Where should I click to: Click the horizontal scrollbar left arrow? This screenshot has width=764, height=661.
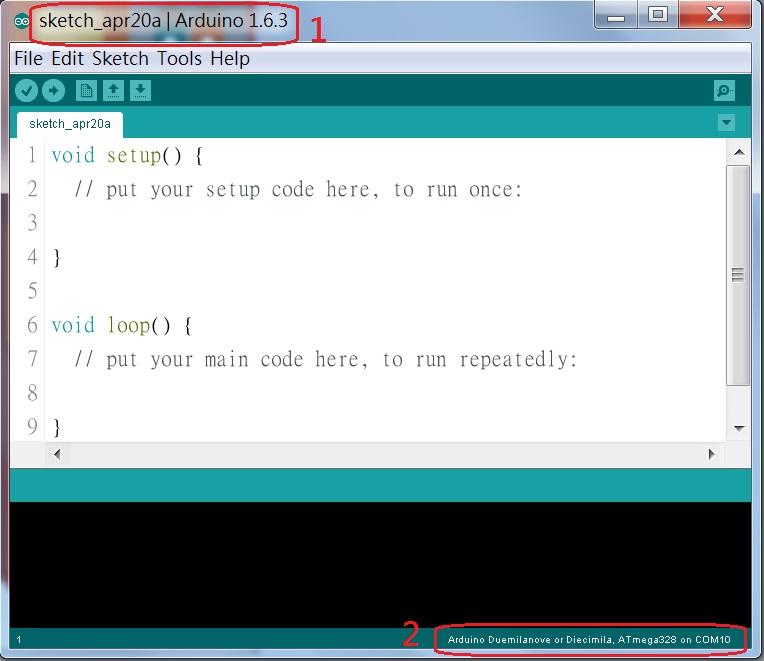[57, 454]
